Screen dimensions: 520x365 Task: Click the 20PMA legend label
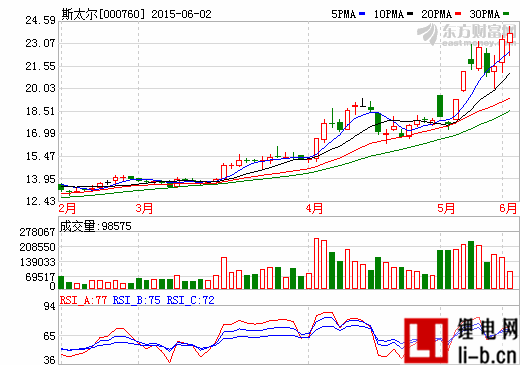[x=437, y=14]
